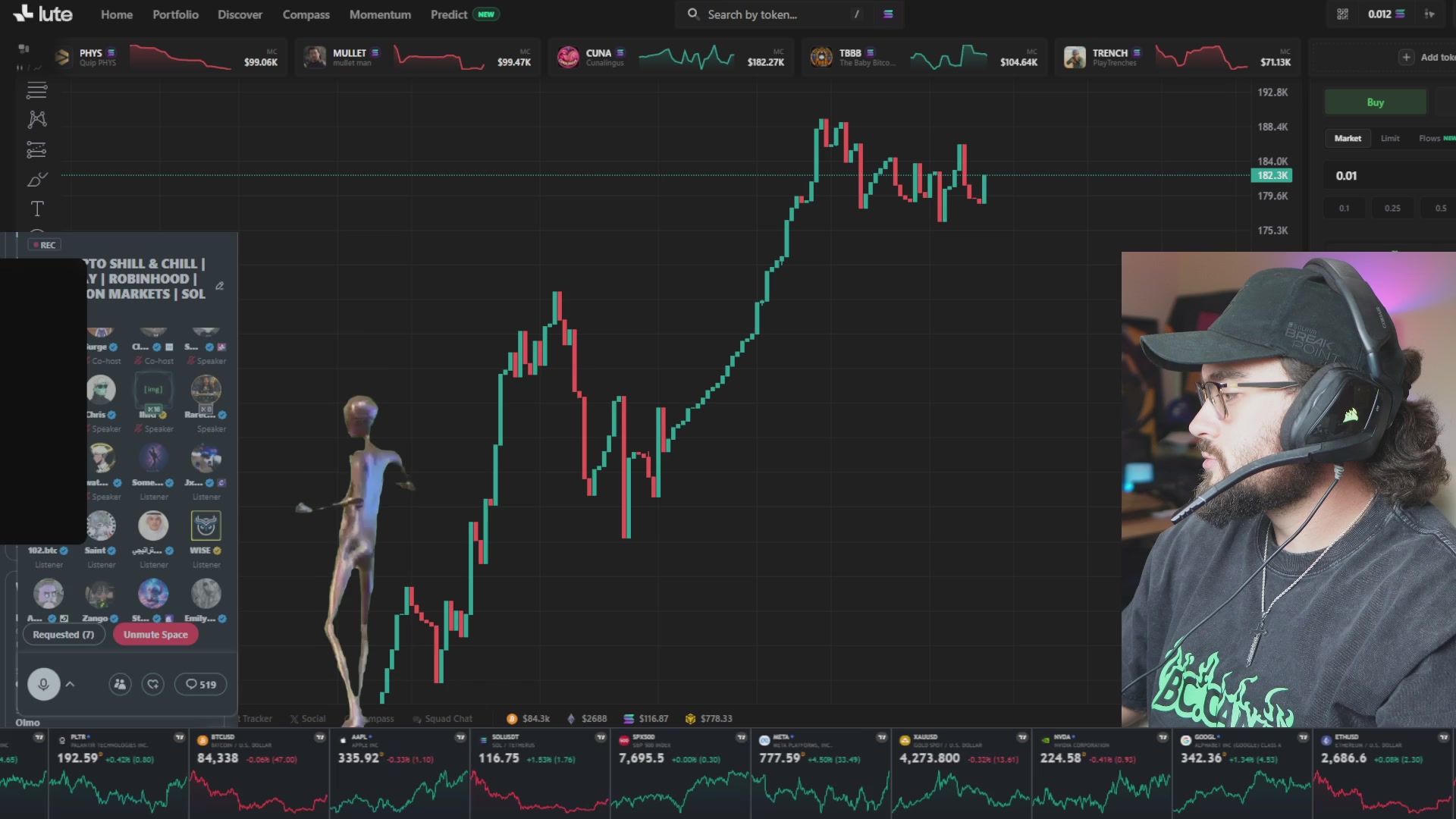Open the TBBB token ticker card
Viewport: 1456px width, 819px height.
pos(924,58)
